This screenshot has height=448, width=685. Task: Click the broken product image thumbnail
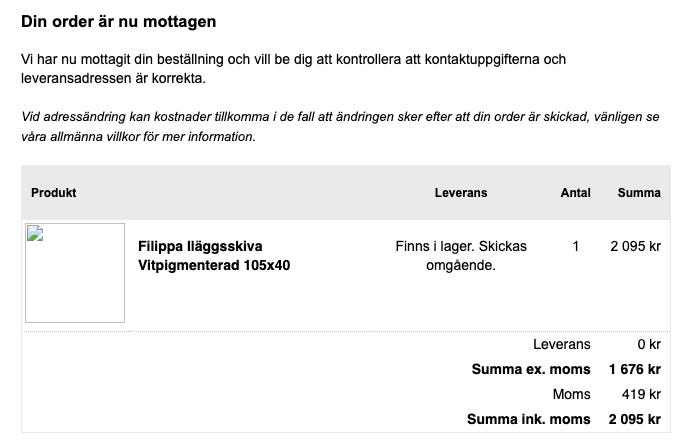tap(75, 273)
